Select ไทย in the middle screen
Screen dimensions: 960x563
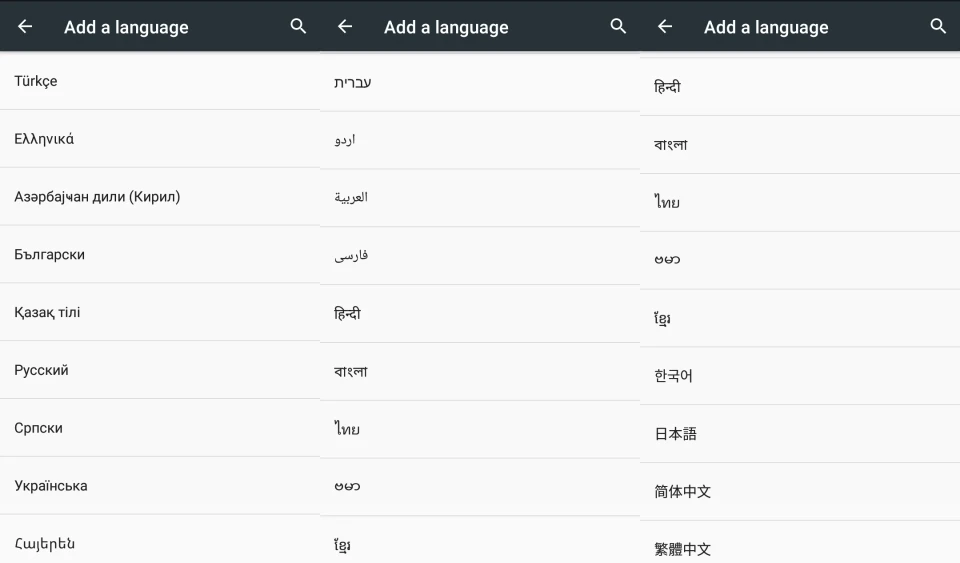click(x=480, y=430)
